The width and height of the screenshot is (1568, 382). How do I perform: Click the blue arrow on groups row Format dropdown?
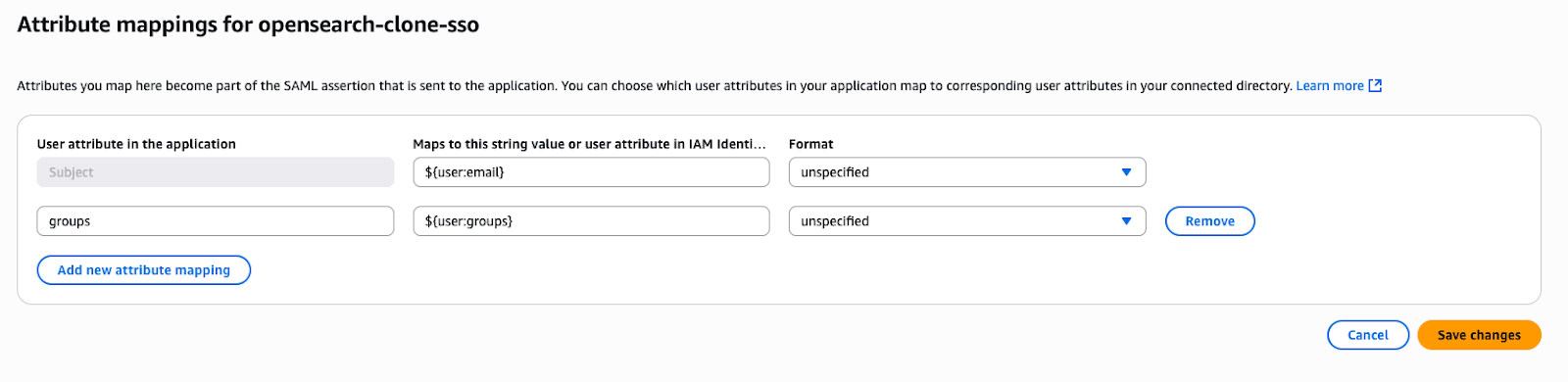coord(1126,221)
